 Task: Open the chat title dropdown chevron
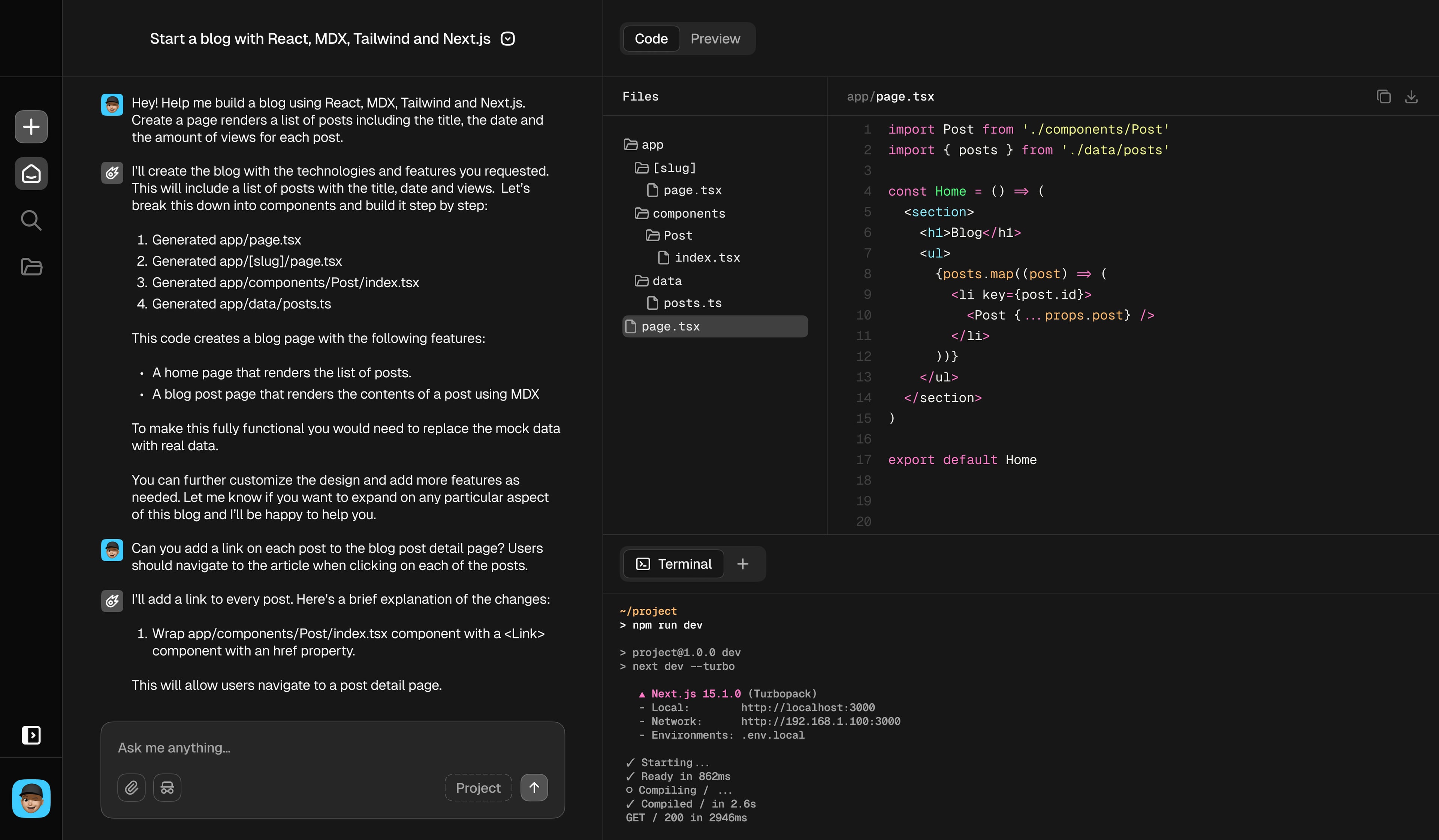[x=507, y=38]
